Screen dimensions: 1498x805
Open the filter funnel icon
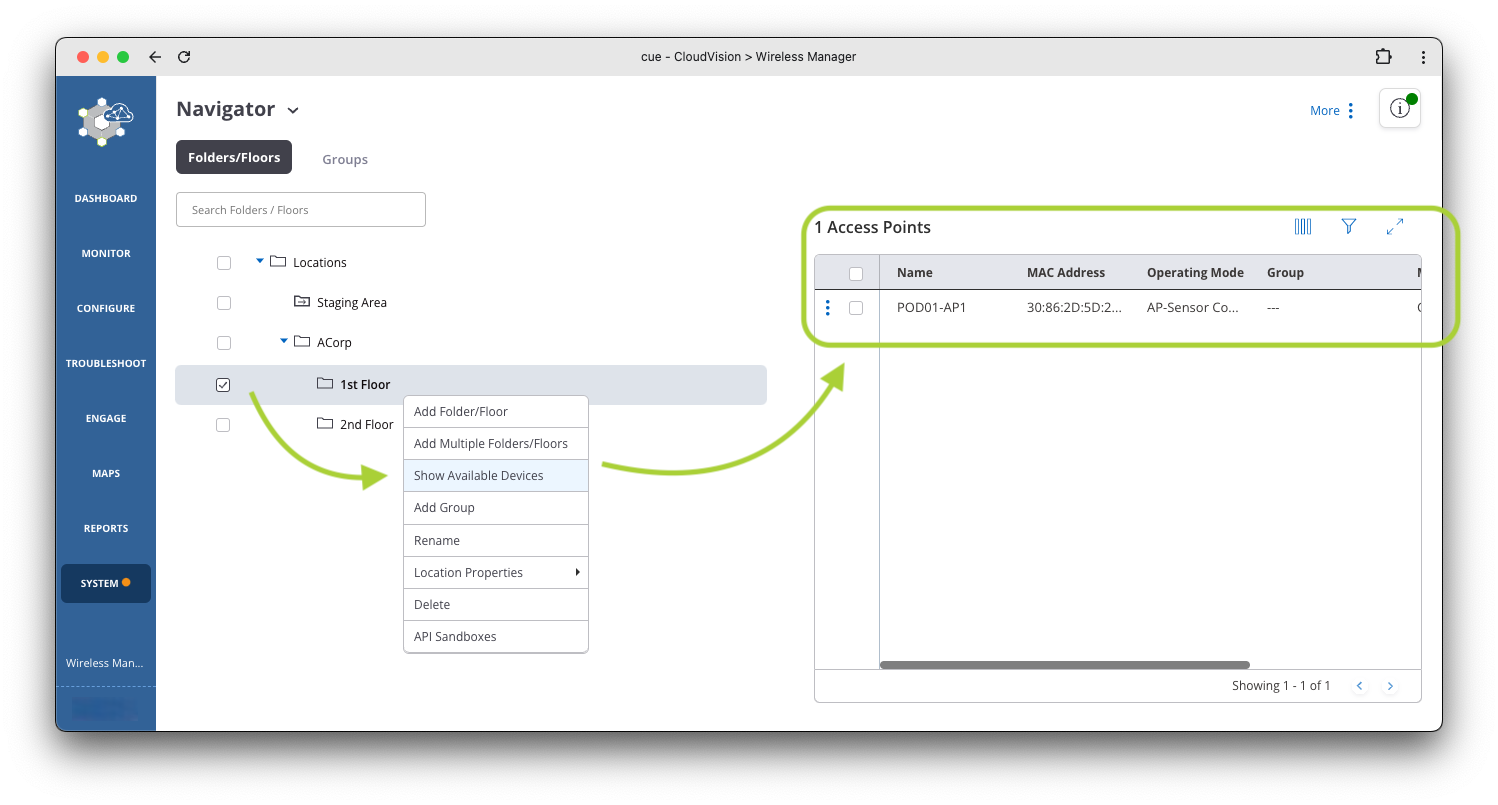click(x=1348, y=227)
